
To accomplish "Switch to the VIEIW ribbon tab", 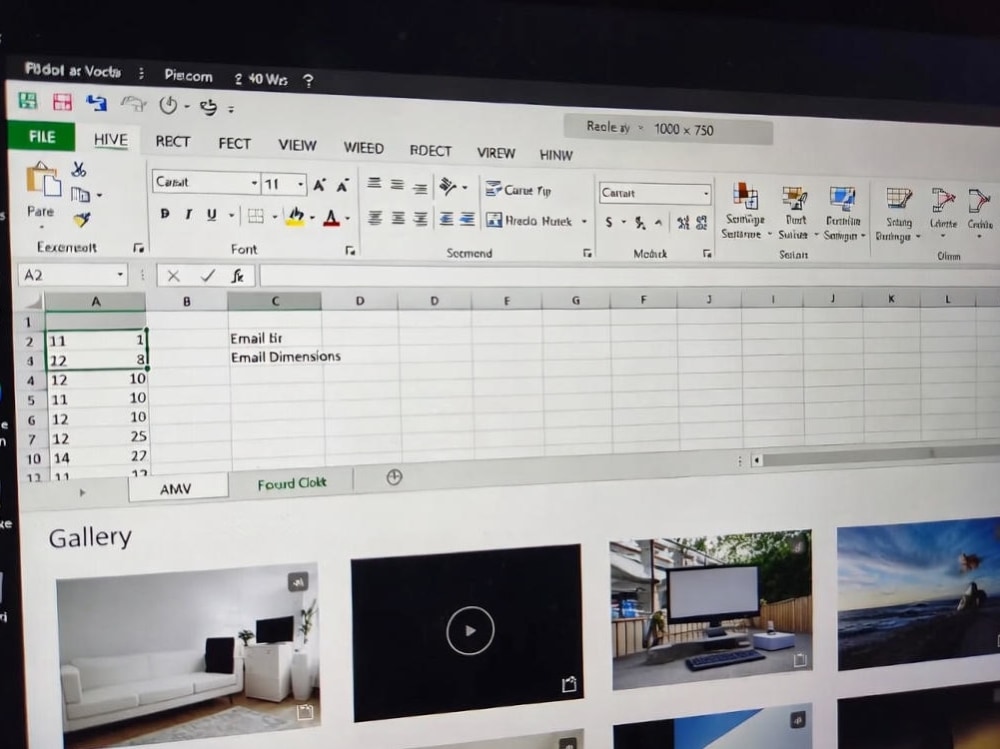I will click(x=297, y=145).
